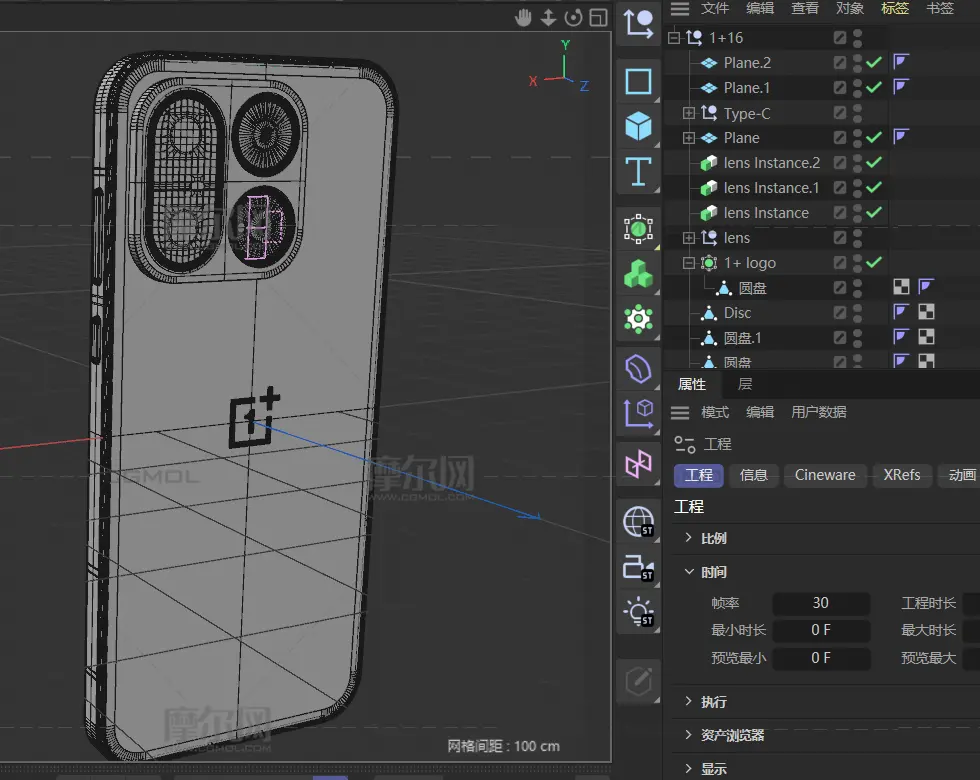Toggle green checkmark of 1+ logo
The image size is (980, 780).
click(874, 262)
